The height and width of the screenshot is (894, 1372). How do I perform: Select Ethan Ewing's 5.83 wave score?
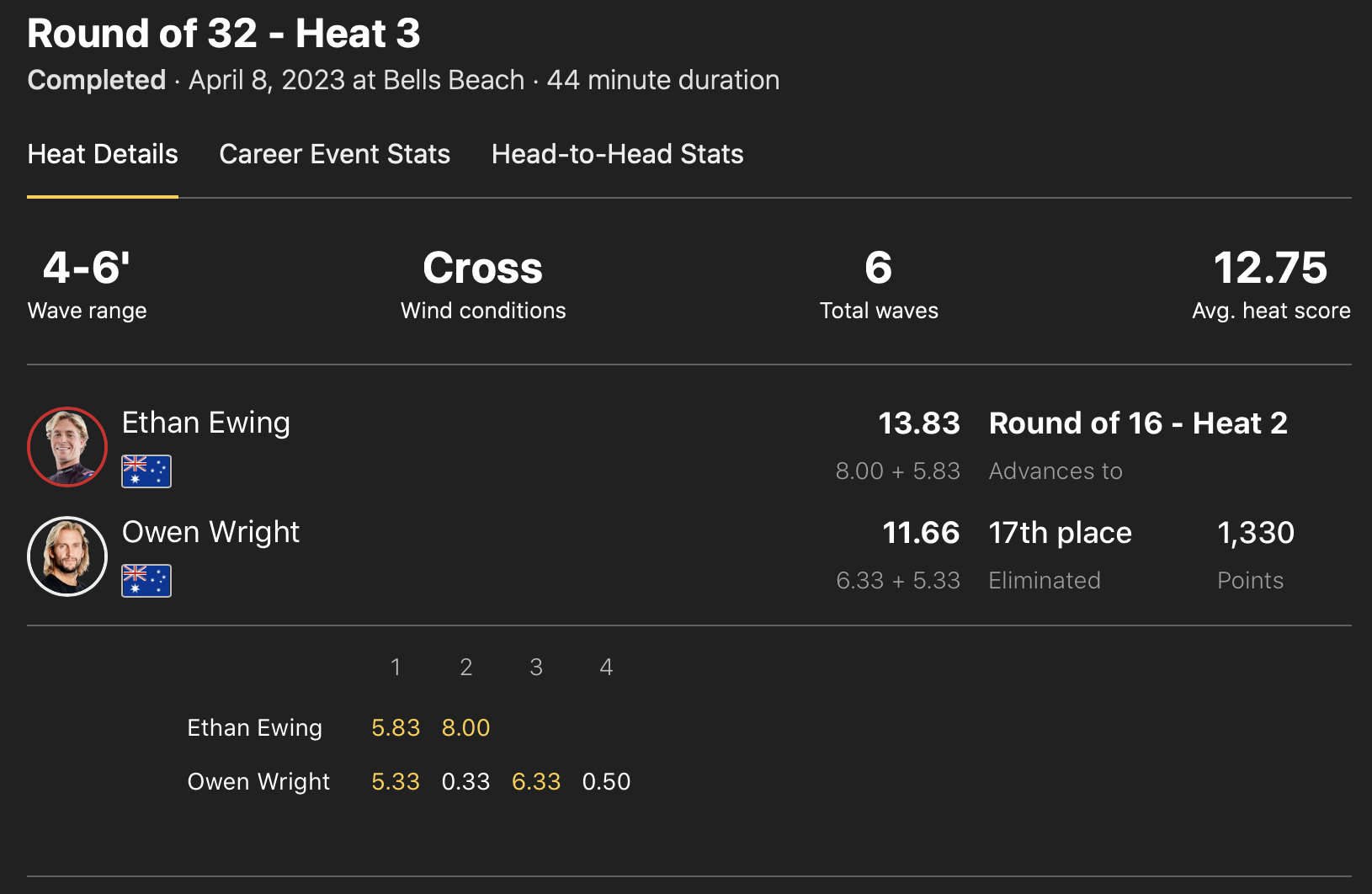click(x=396, y=727)
